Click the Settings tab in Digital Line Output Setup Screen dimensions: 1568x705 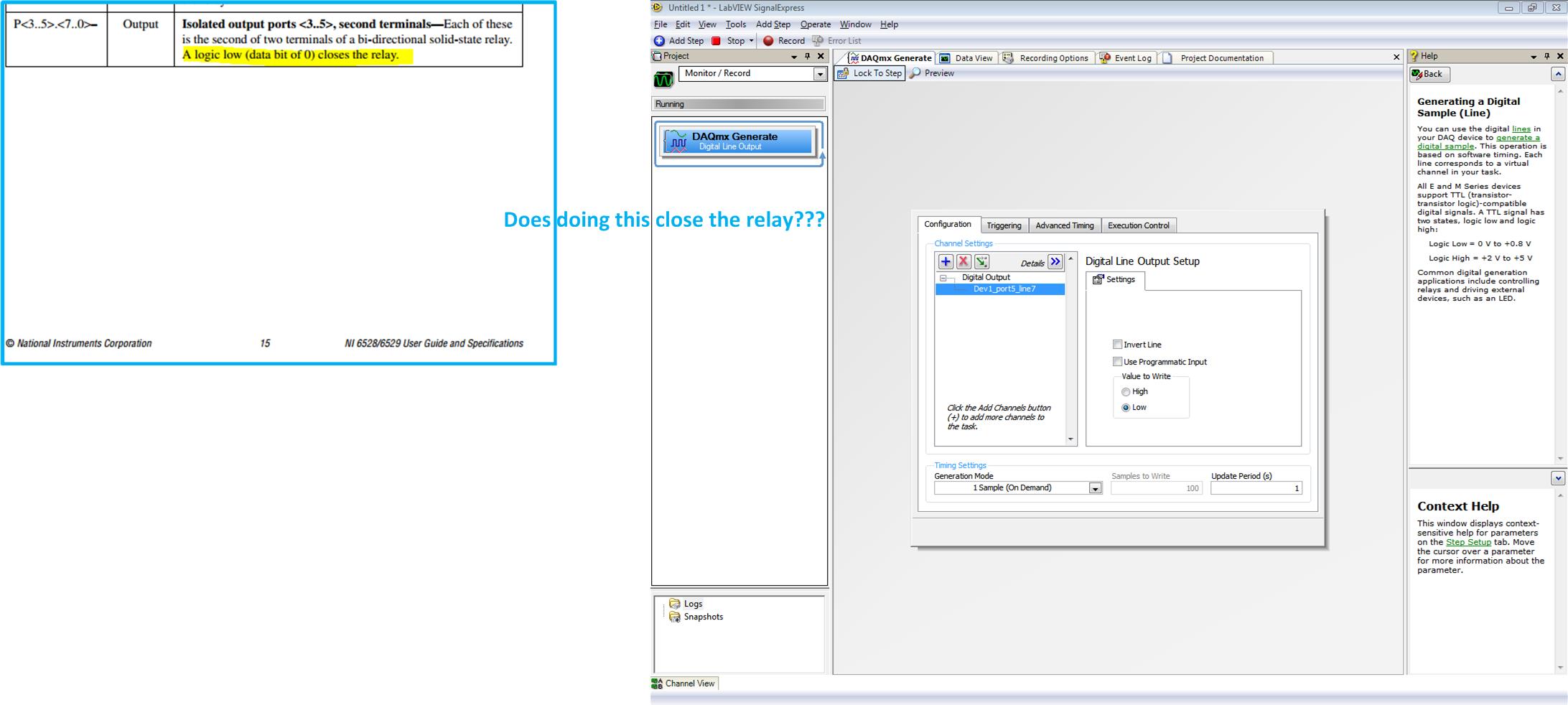[1115, 280]
